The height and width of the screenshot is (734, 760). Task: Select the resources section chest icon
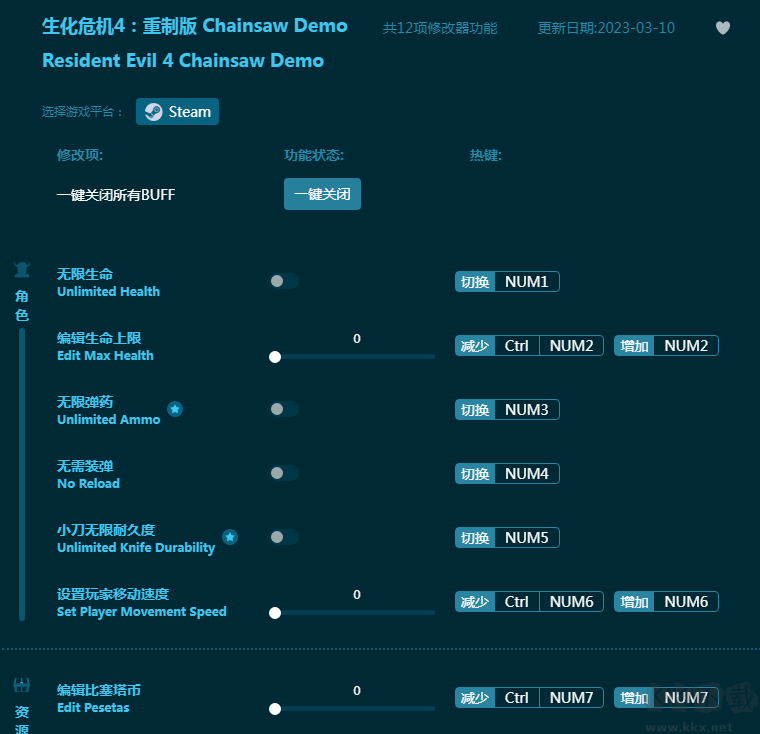coord(22,685)
